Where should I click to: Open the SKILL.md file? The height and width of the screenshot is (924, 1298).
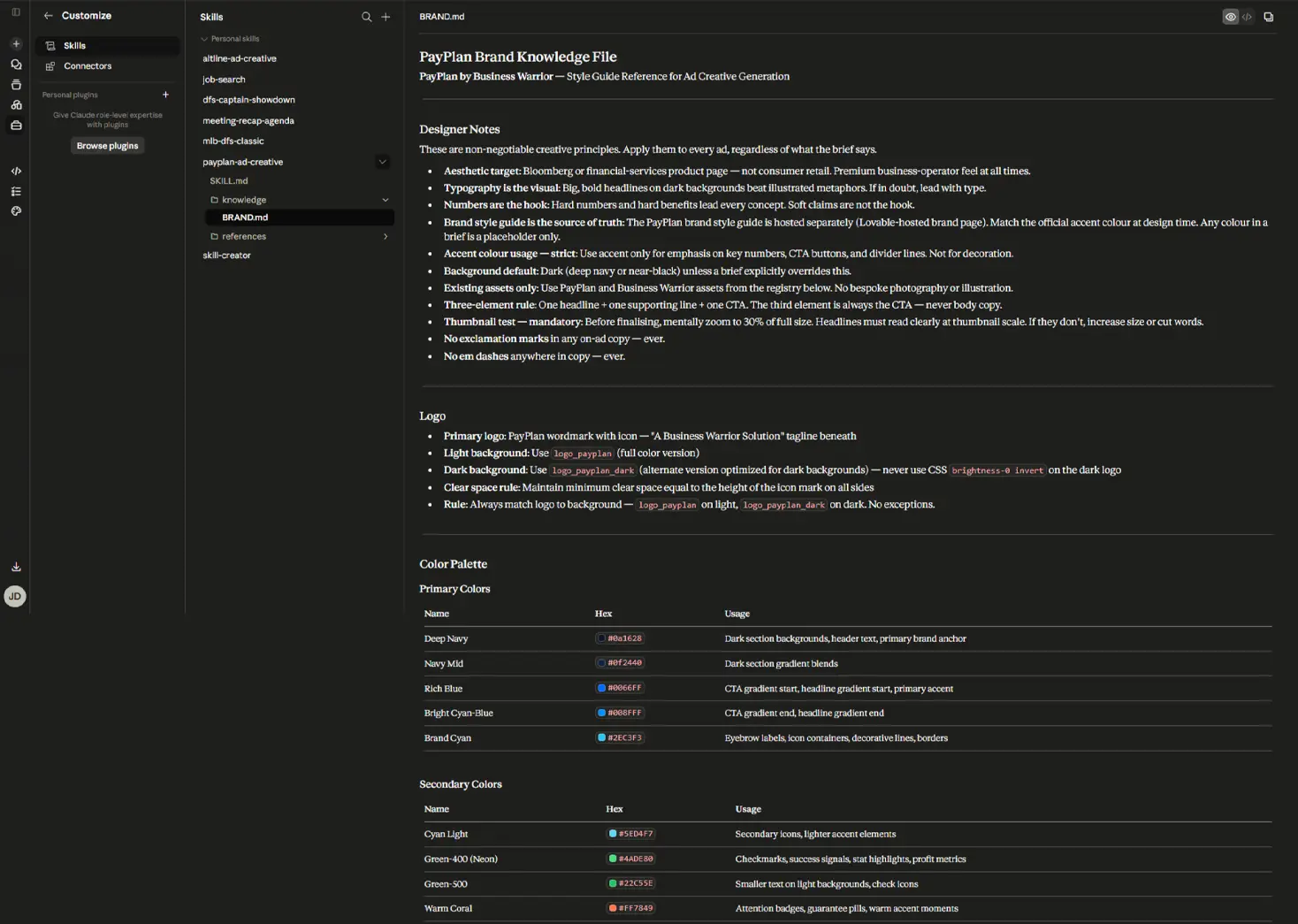229,180
